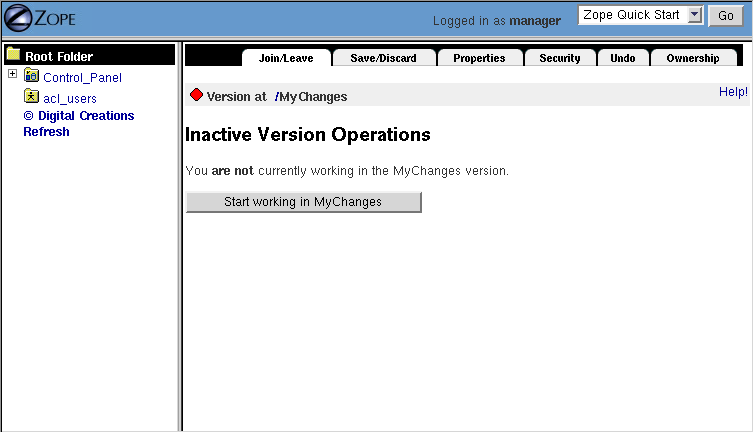The image size is (754, 432).
Task: Open the Security tab
Action: pyautogui.click(x=559, y=58)
